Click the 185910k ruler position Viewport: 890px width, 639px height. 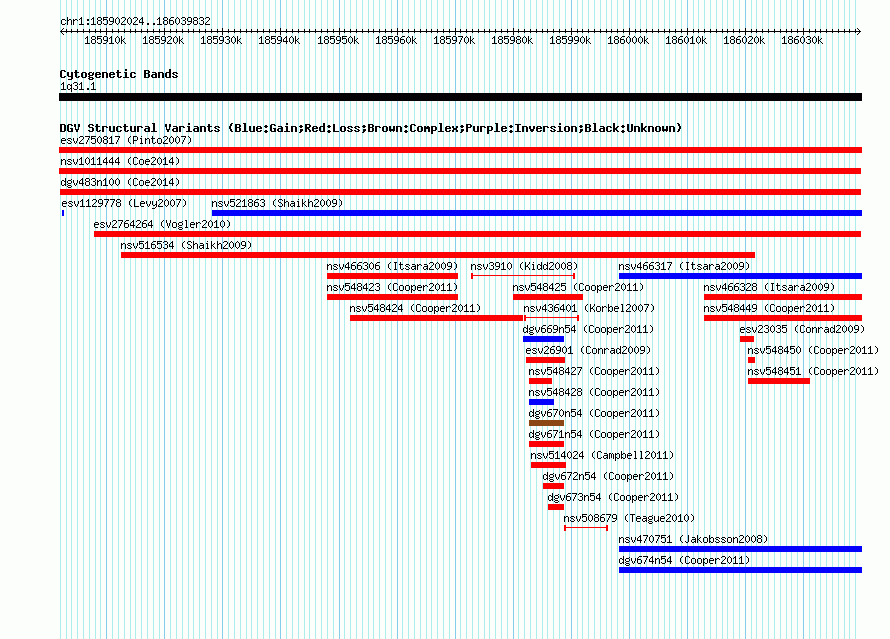point(105,40)
